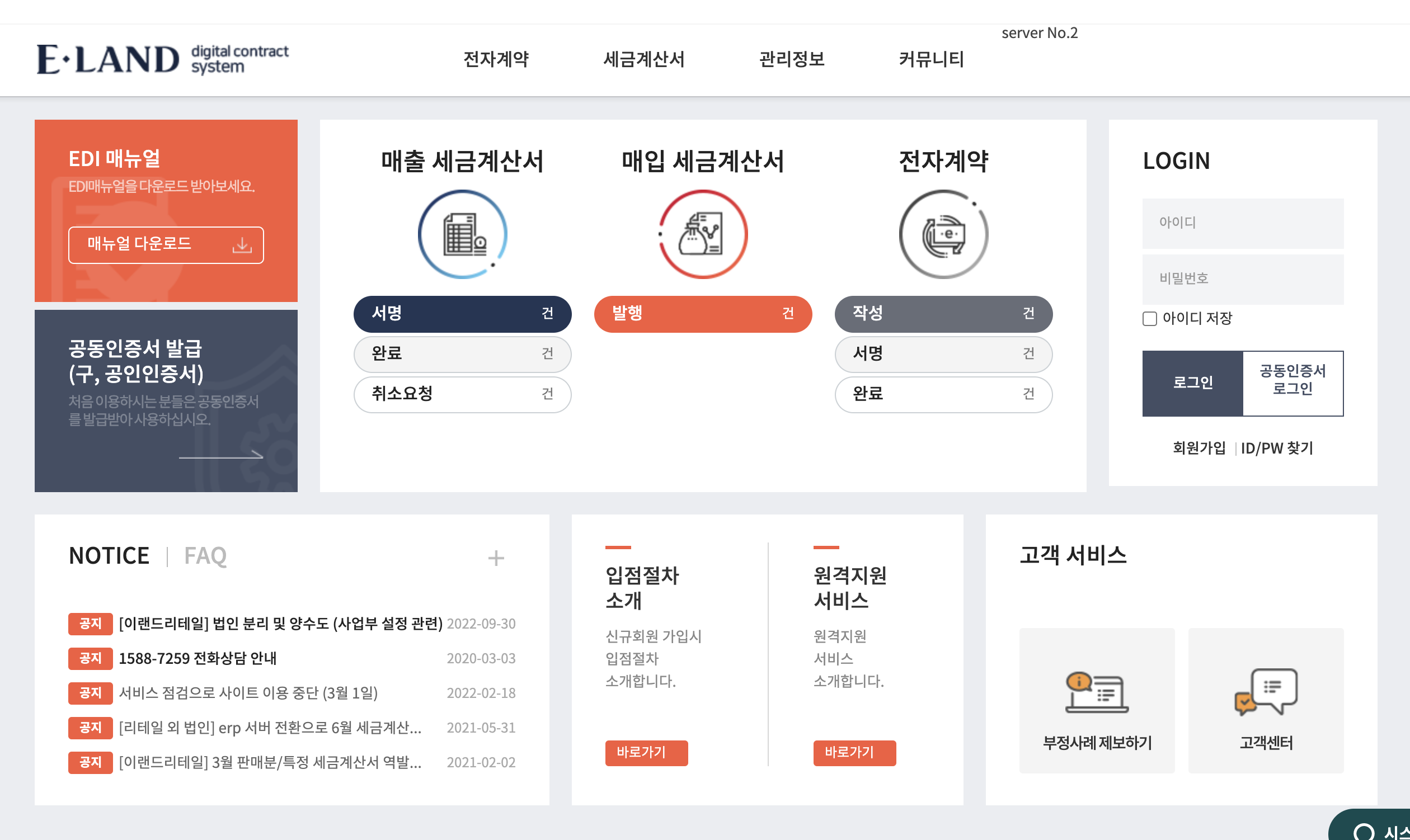
Task: Click the 매출 세금계산서 heading
Action: click(462, 161)
